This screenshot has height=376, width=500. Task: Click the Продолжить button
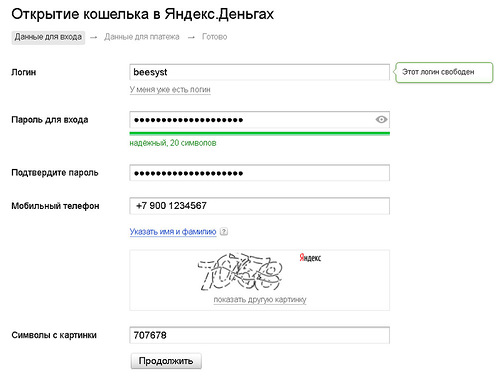point(166,361)
